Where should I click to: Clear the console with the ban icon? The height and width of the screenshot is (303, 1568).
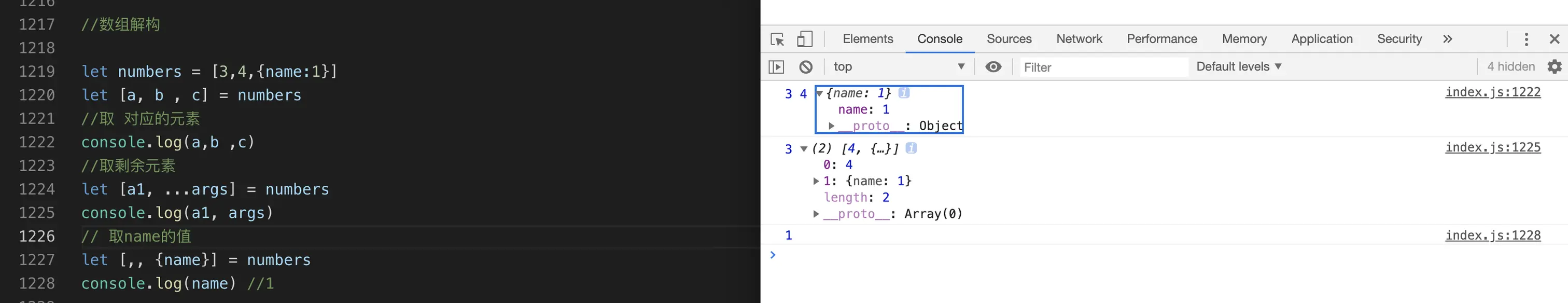(x=806, y=67)
